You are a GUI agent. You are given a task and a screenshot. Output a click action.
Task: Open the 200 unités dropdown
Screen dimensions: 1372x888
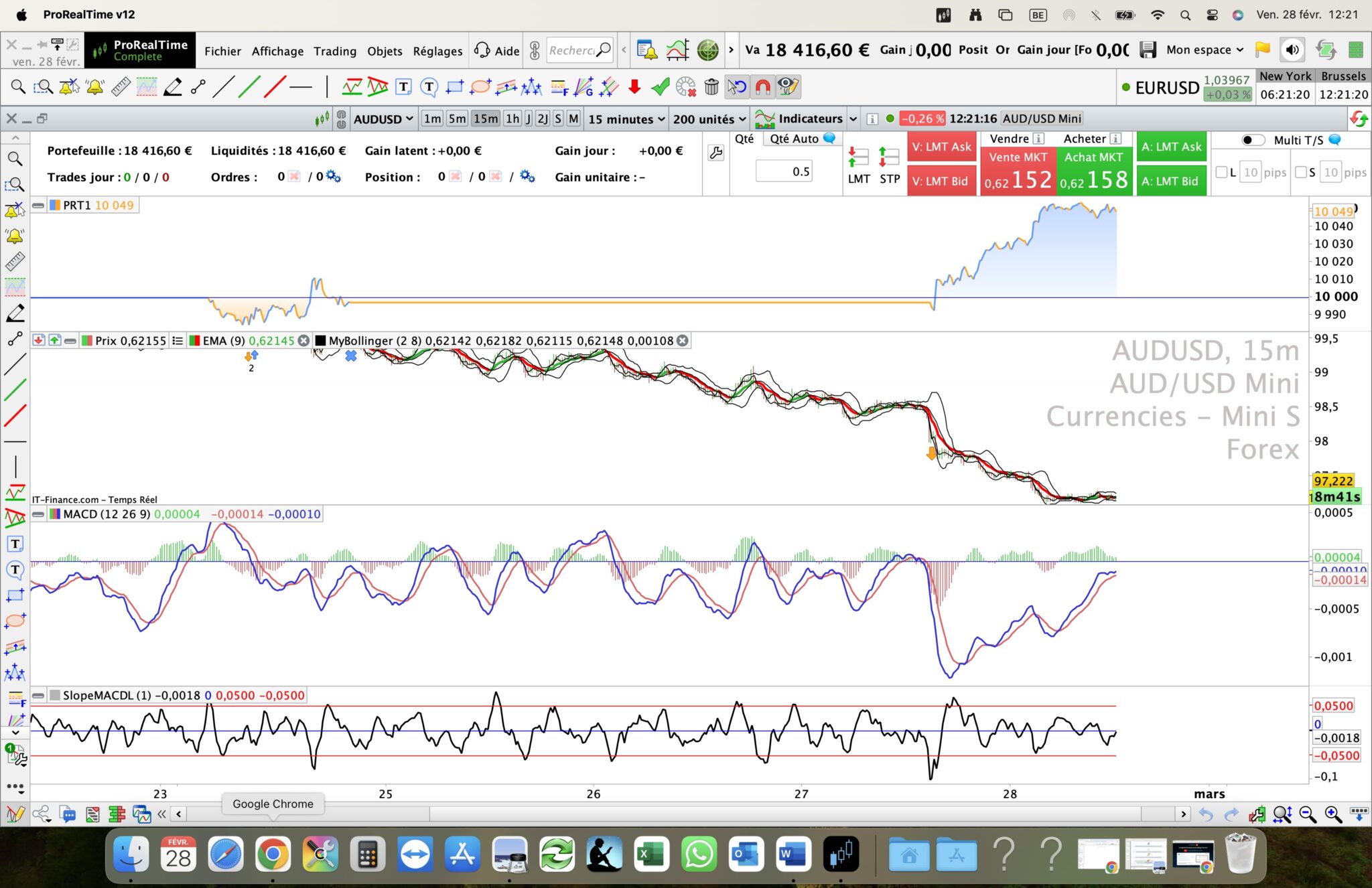709,119
